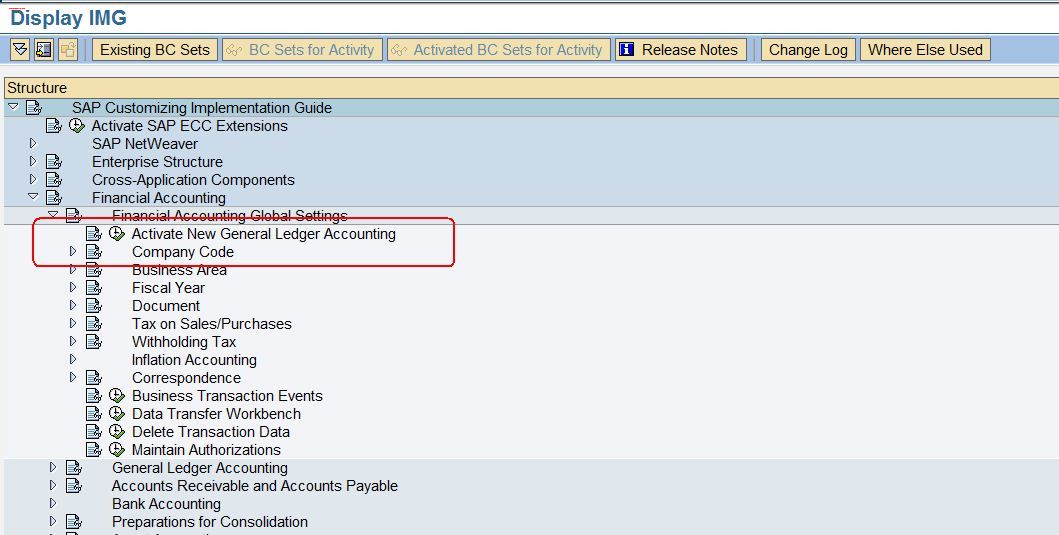Expand the Company Code node
Viewport: 1059px width, 535px height.
(73, 251)
